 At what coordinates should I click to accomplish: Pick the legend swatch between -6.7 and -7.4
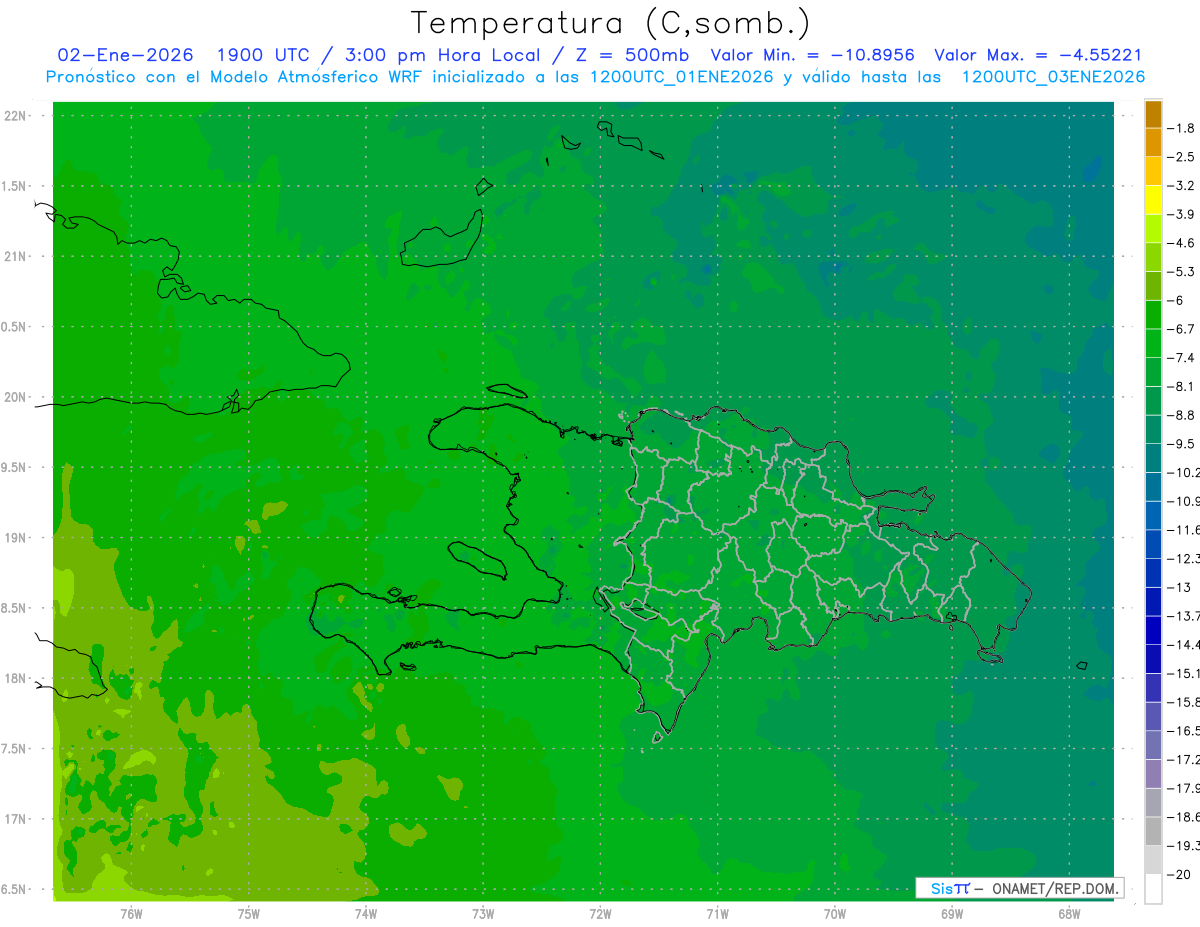[x=1153, y=343]
